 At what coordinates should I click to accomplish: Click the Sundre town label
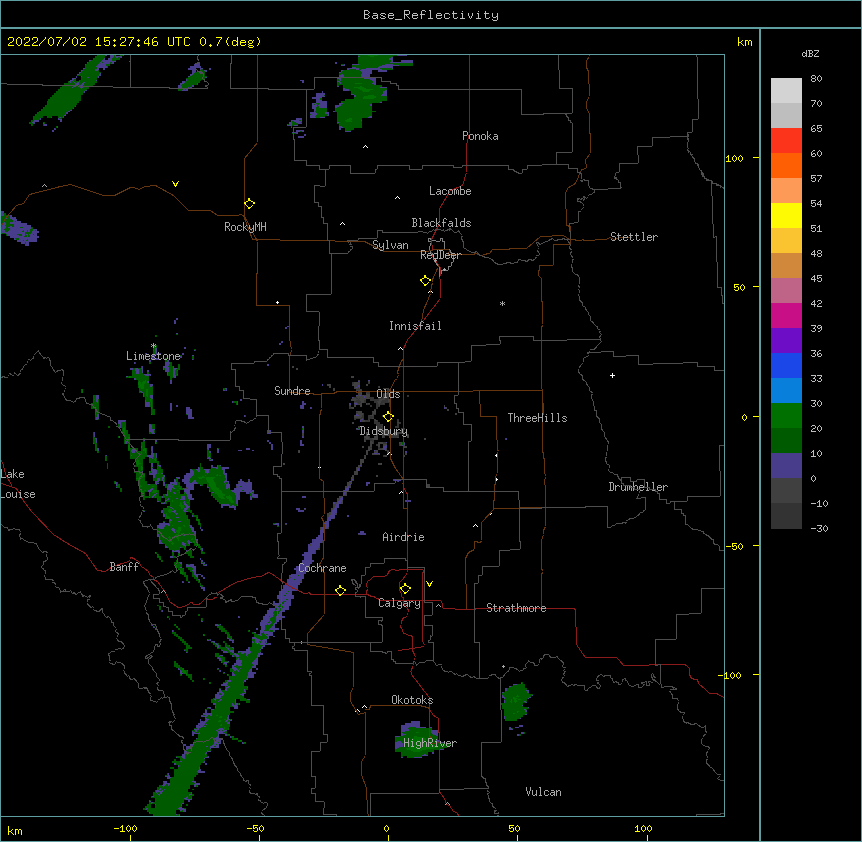tap(292, 391)
